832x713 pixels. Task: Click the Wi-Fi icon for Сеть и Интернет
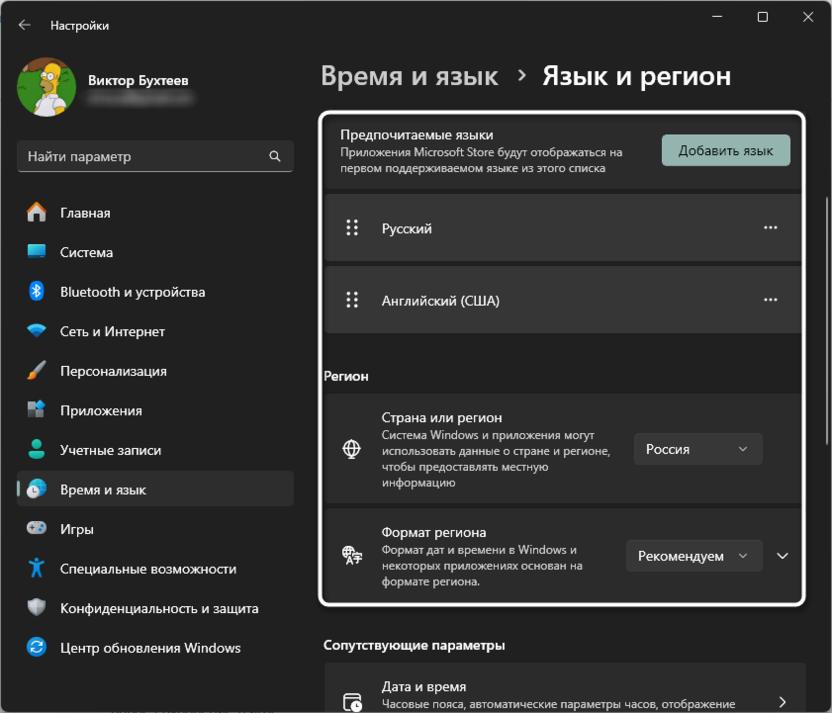coord(37,331)
